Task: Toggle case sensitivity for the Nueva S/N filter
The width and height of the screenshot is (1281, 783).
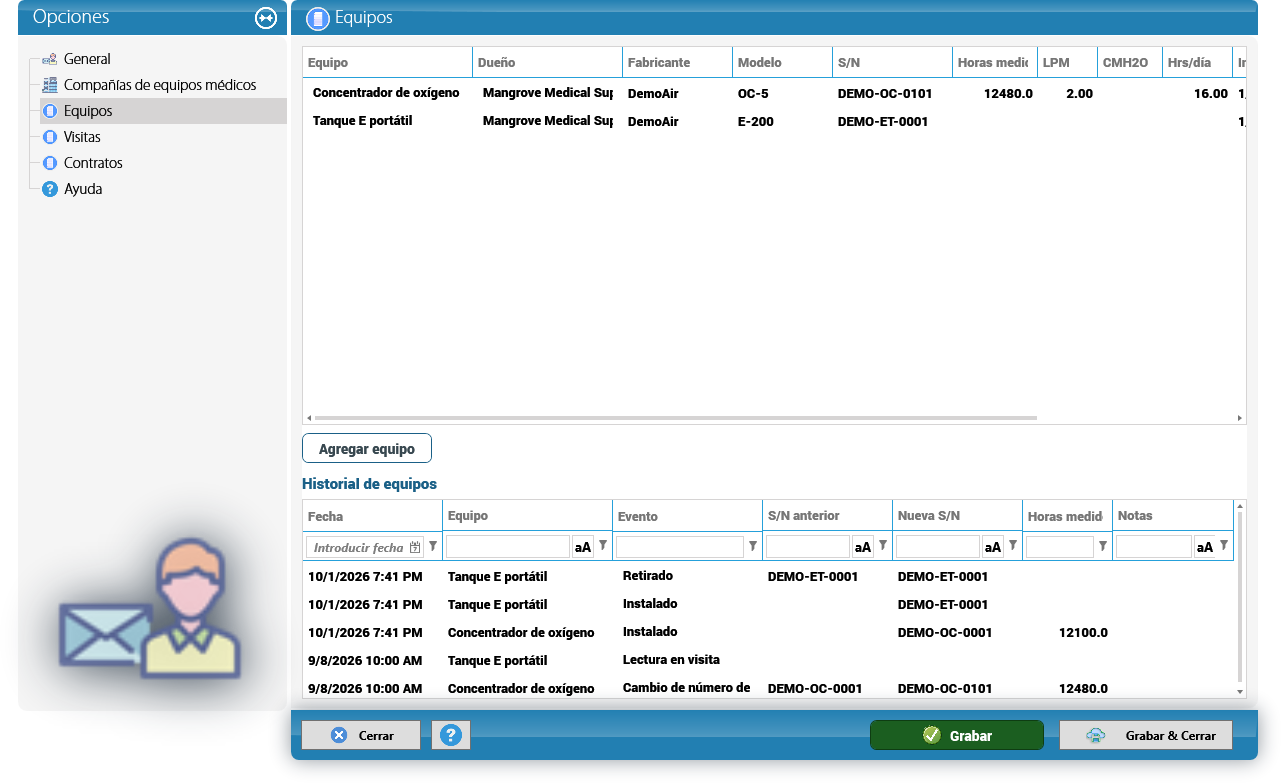Action: click(992, 547)
